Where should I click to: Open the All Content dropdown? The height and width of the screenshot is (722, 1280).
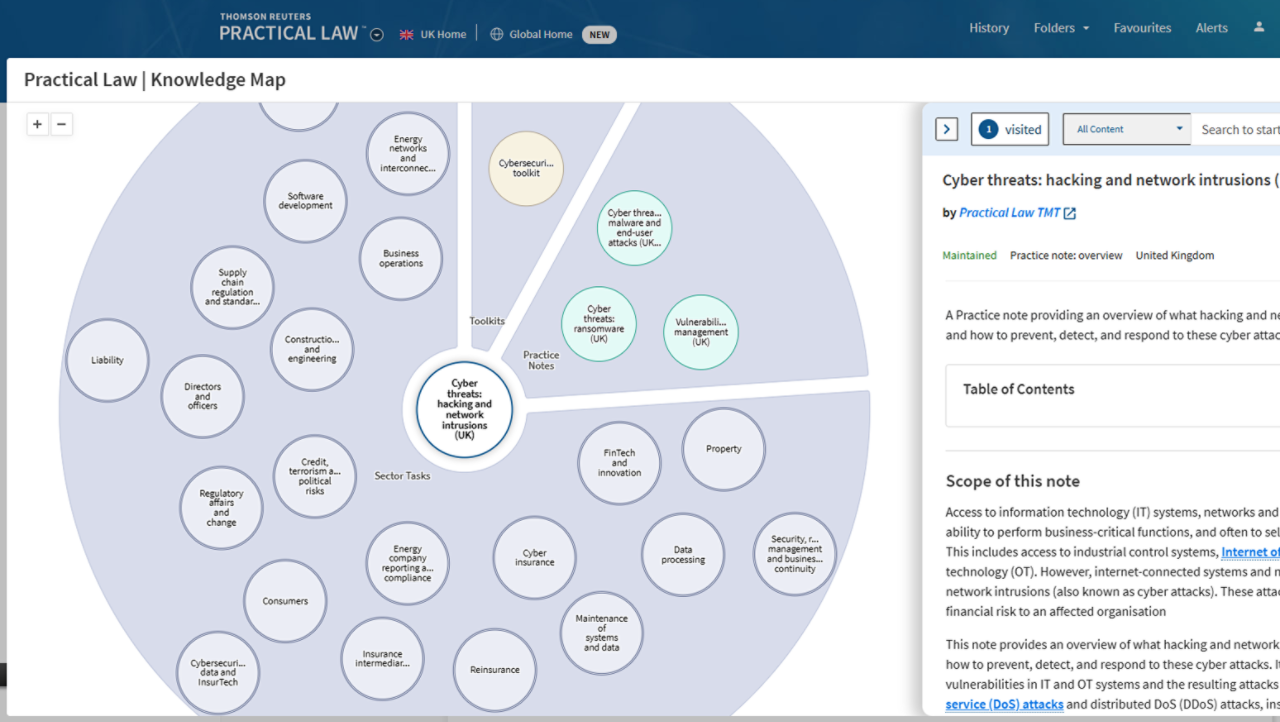1126,129
